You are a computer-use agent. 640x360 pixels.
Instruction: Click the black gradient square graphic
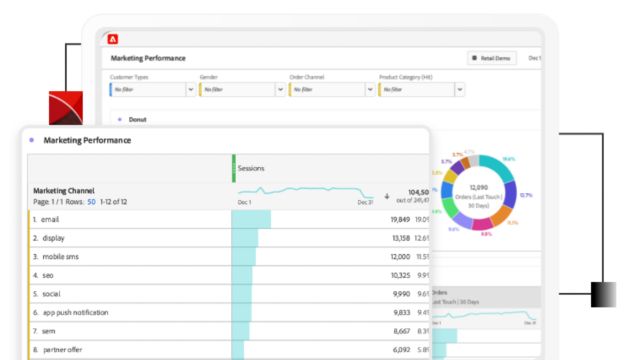coord(603,294)
